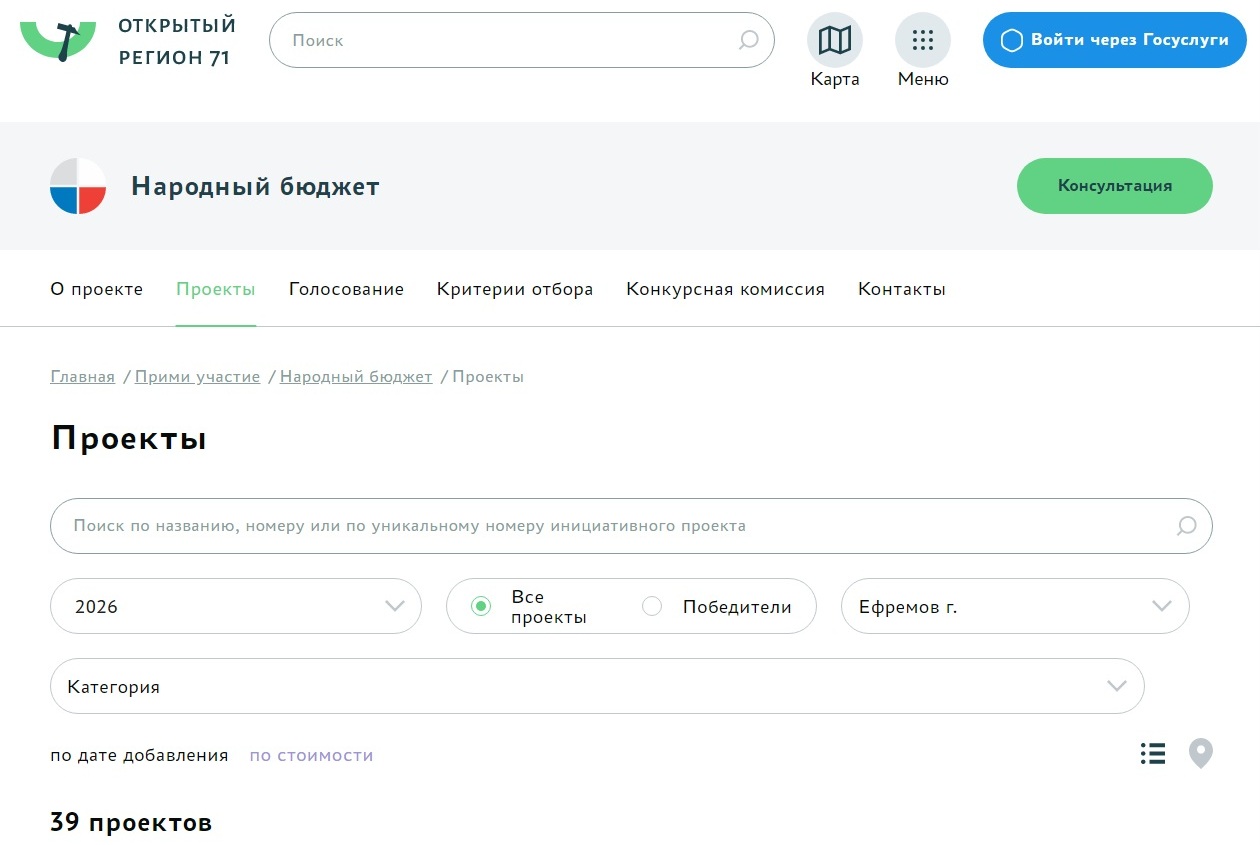
Task: Click the Консультация button
Action: [x=1114, y=186]
